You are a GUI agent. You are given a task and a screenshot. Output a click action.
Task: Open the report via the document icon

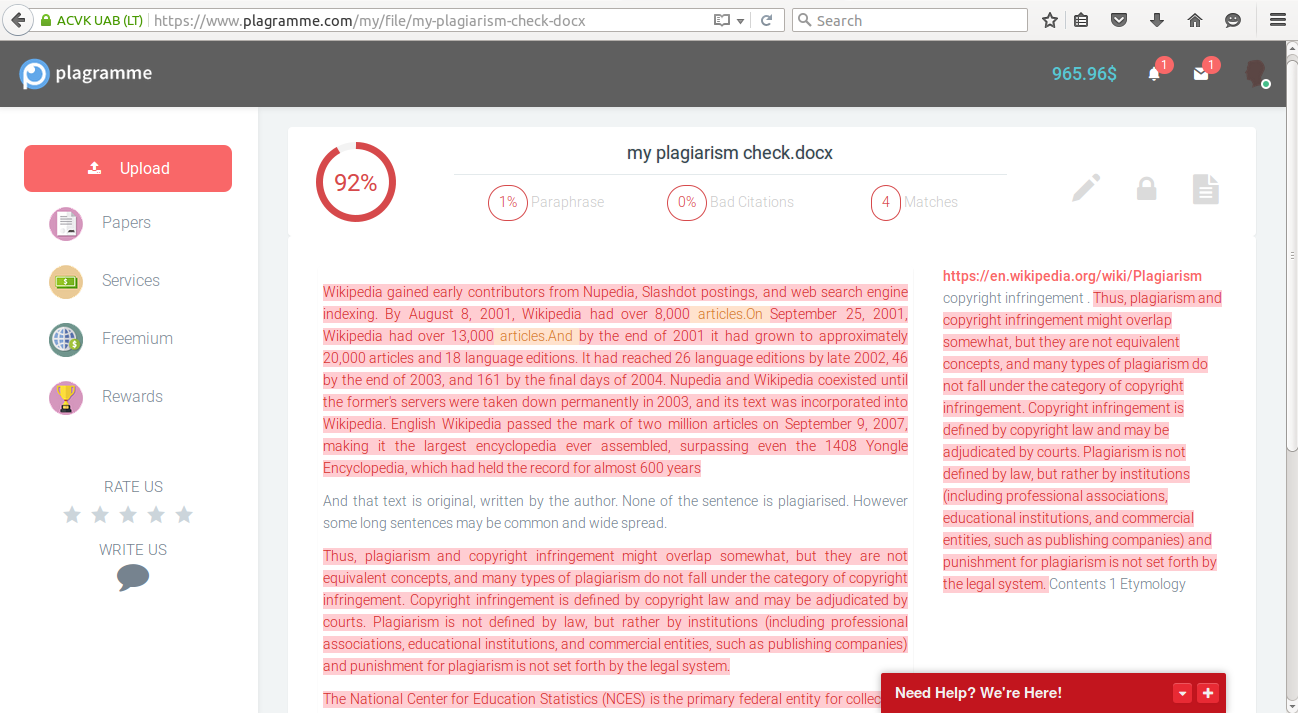pyautogui.click(x=1206, y=188)
